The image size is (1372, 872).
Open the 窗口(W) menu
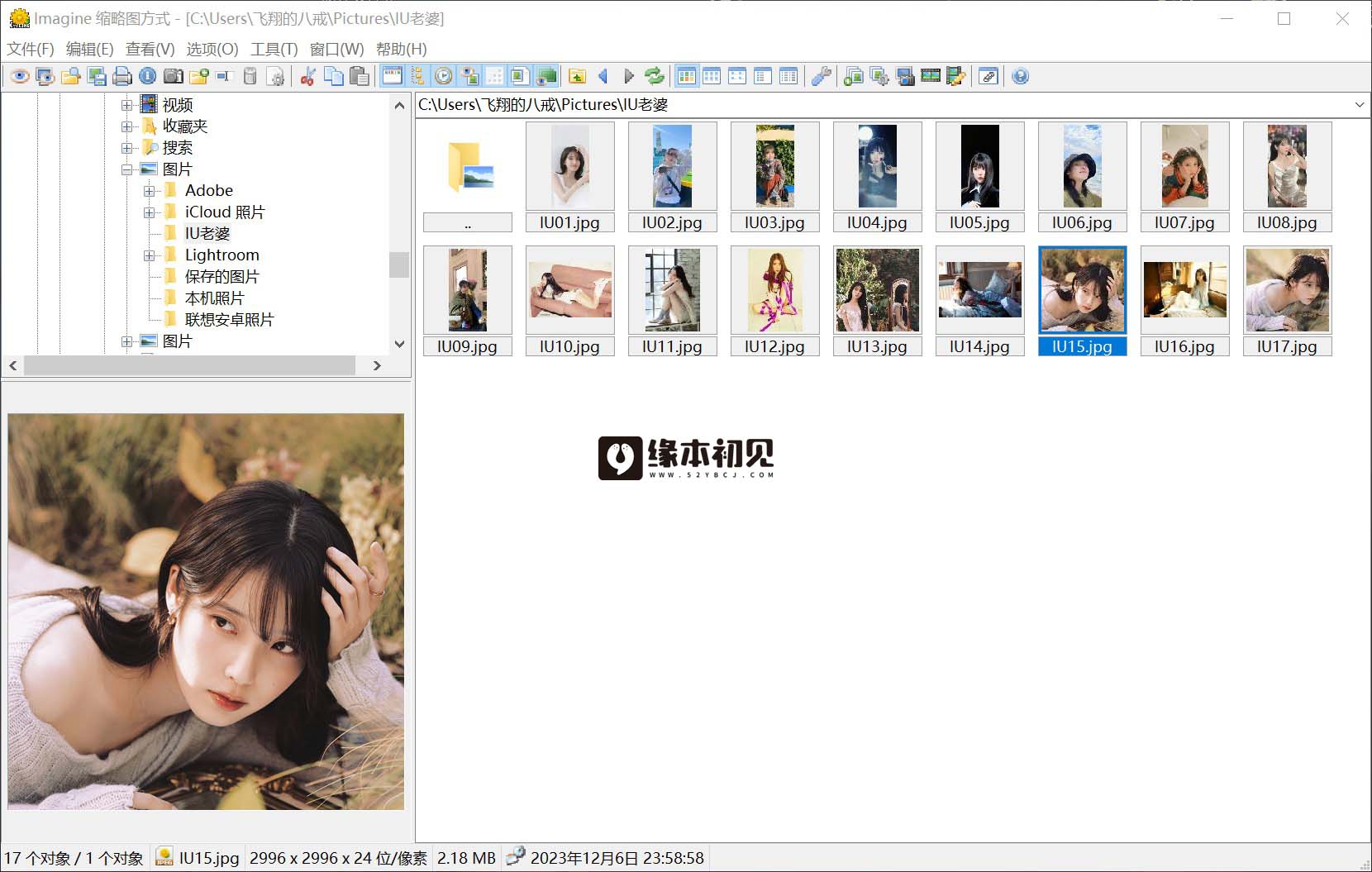pyautogui.click(x=336, y=50)
